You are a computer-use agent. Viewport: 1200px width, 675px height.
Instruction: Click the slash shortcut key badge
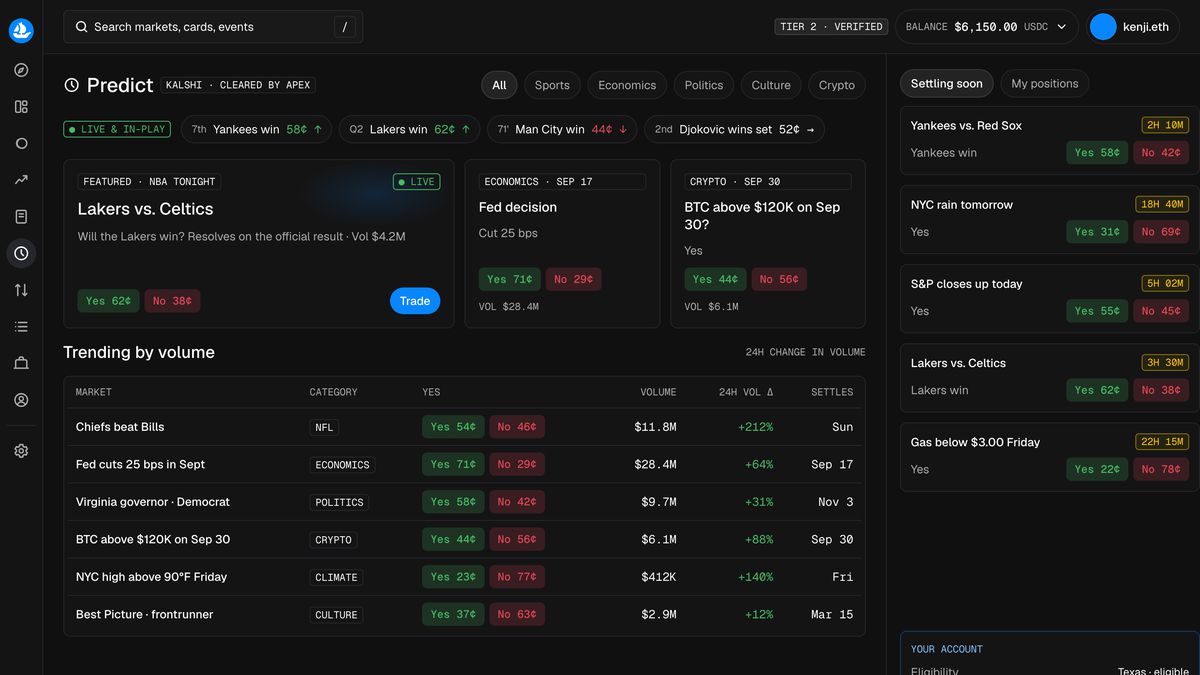click(x=344, y=27)
